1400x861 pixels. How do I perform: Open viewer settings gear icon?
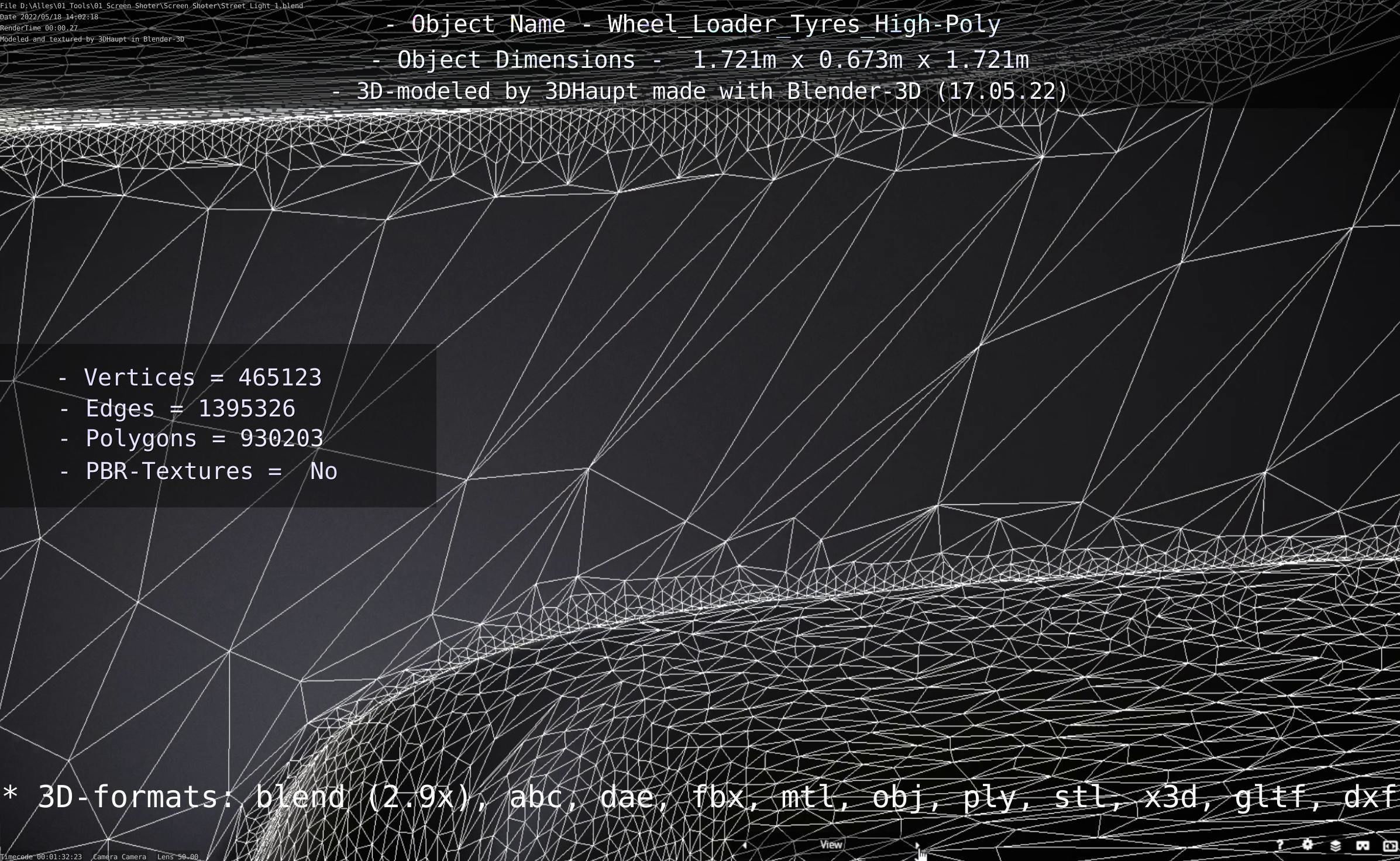pyautogui.click(x=1308, y=845)
